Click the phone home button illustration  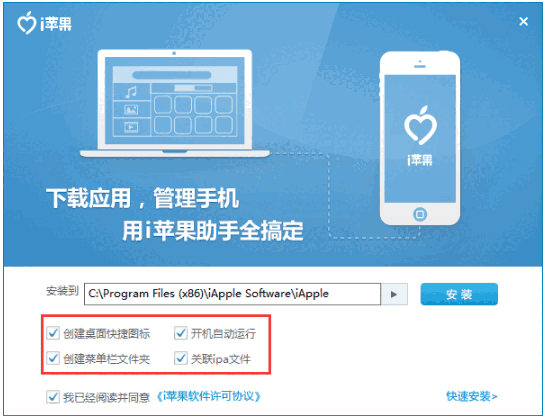point(420,214)
